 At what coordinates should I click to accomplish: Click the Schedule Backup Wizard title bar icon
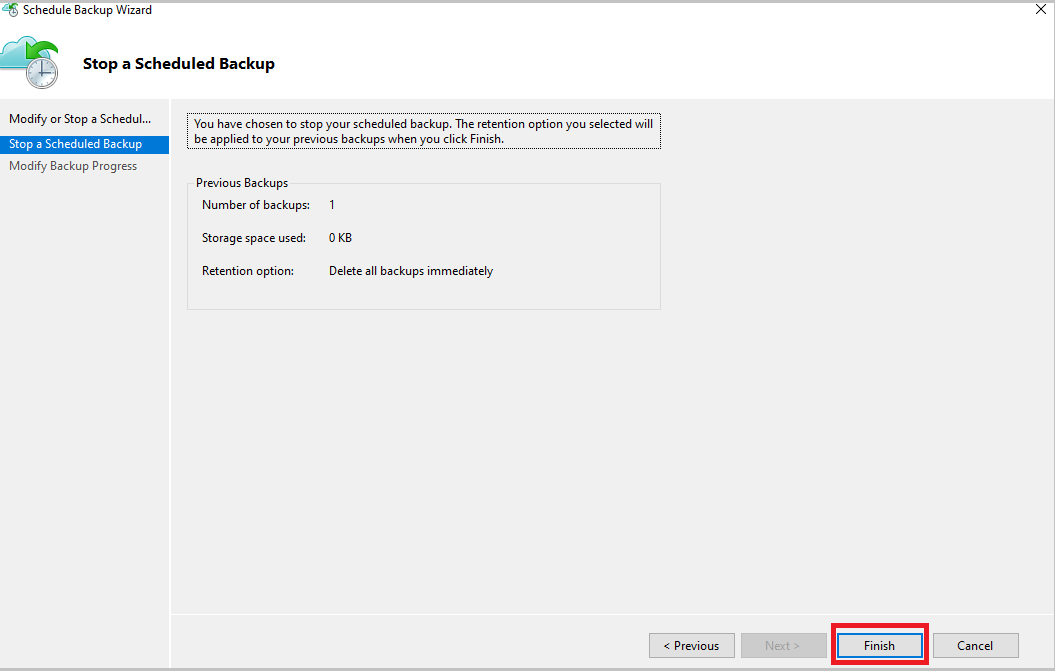(x=8, y=9)
